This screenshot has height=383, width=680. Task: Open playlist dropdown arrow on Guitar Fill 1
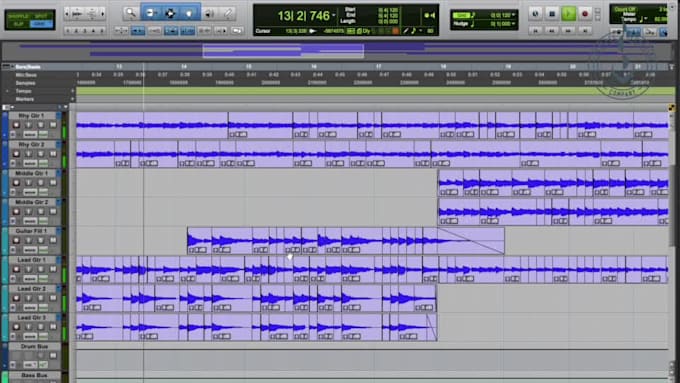59,231
